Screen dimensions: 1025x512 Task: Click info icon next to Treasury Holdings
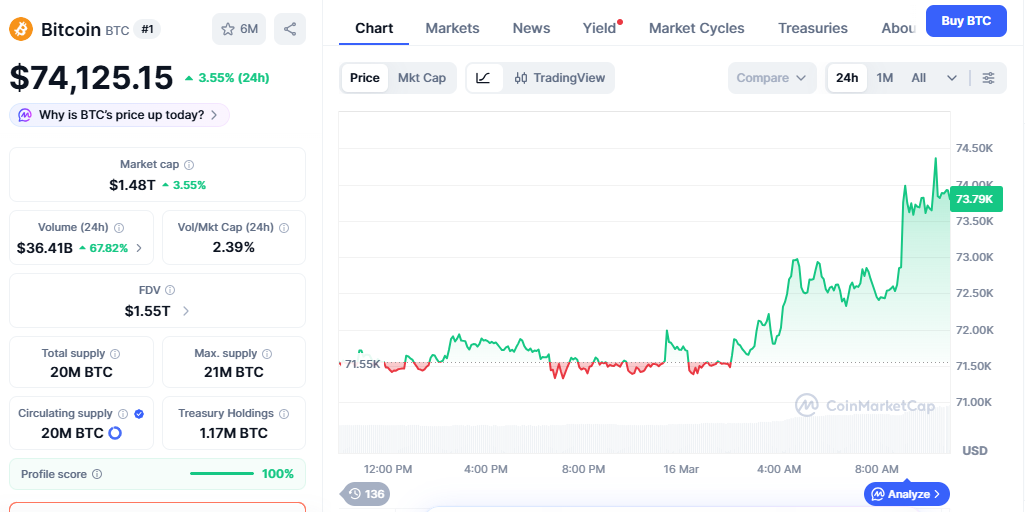[x=284, y=414]
